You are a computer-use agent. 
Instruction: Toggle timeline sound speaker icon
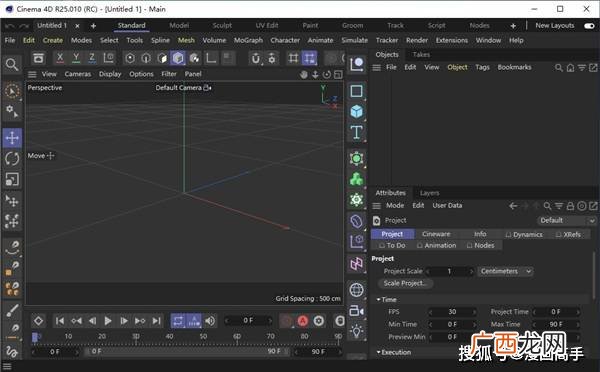(210, 321)
